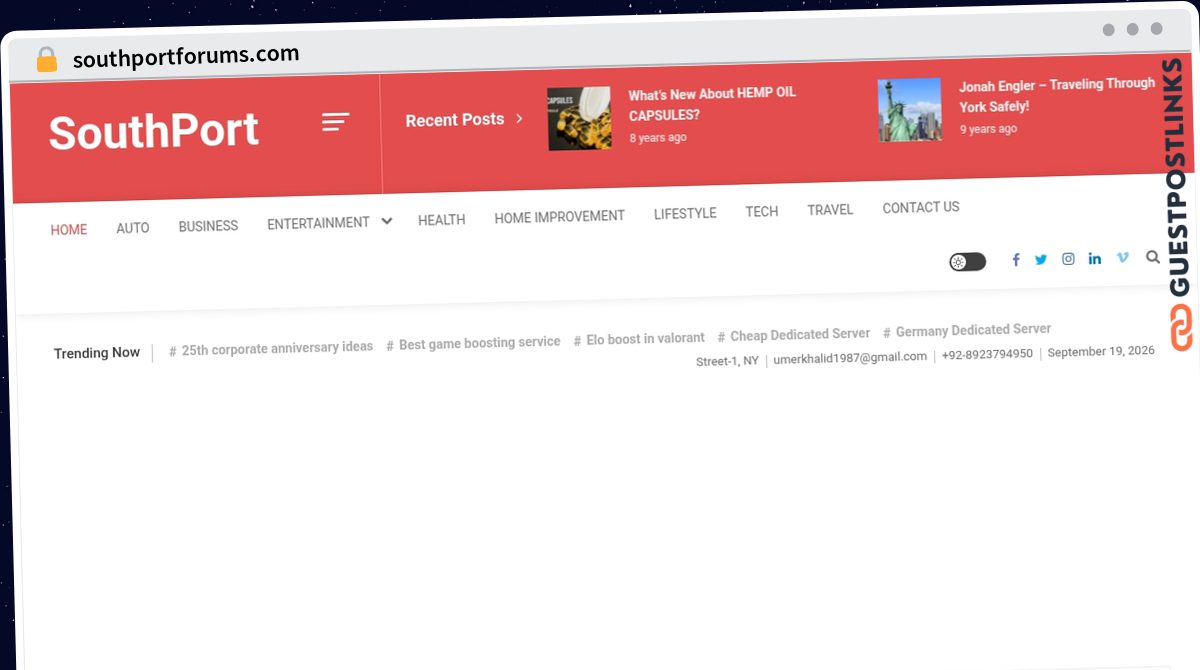This screenshot has width=1200, height=670.
Task: Open the Health category
Action: pyautogui.click(x=441, y=220)
